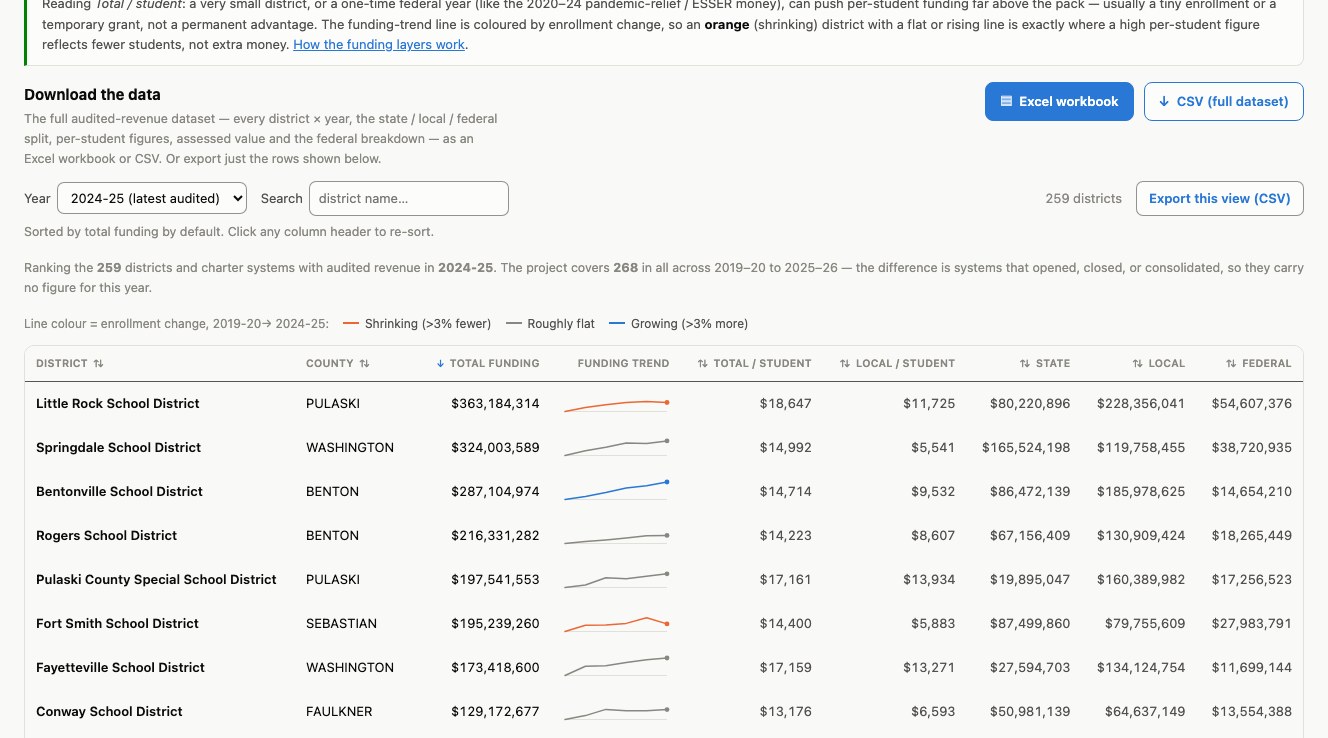Click local funding $185,978,625 cell
Screen dimensions: 1328x738
pos(1141,491)
